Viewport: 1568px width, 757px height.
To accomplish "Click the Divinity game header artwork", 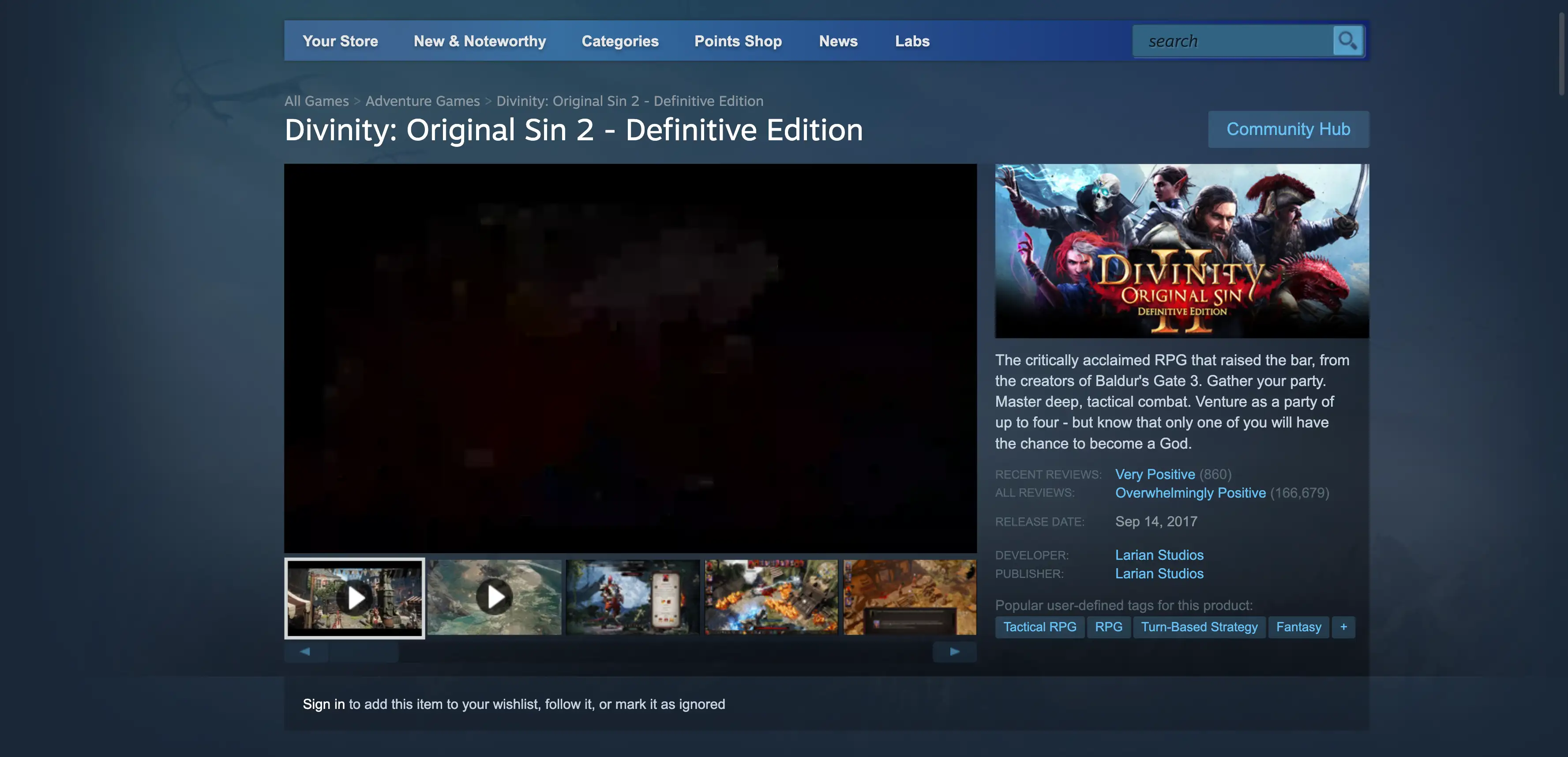I will click(x=1182, y=251).
